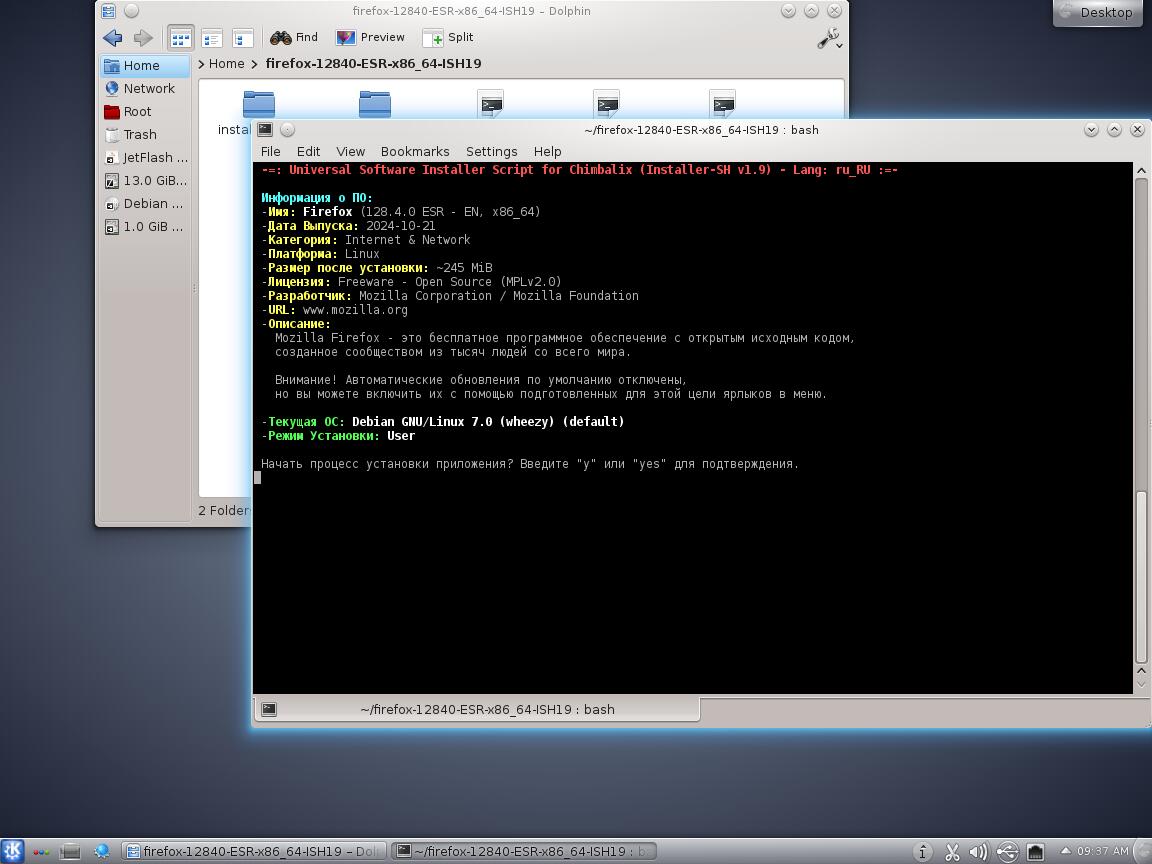Switch Dolphin to Details view mode

coord(212,38)
